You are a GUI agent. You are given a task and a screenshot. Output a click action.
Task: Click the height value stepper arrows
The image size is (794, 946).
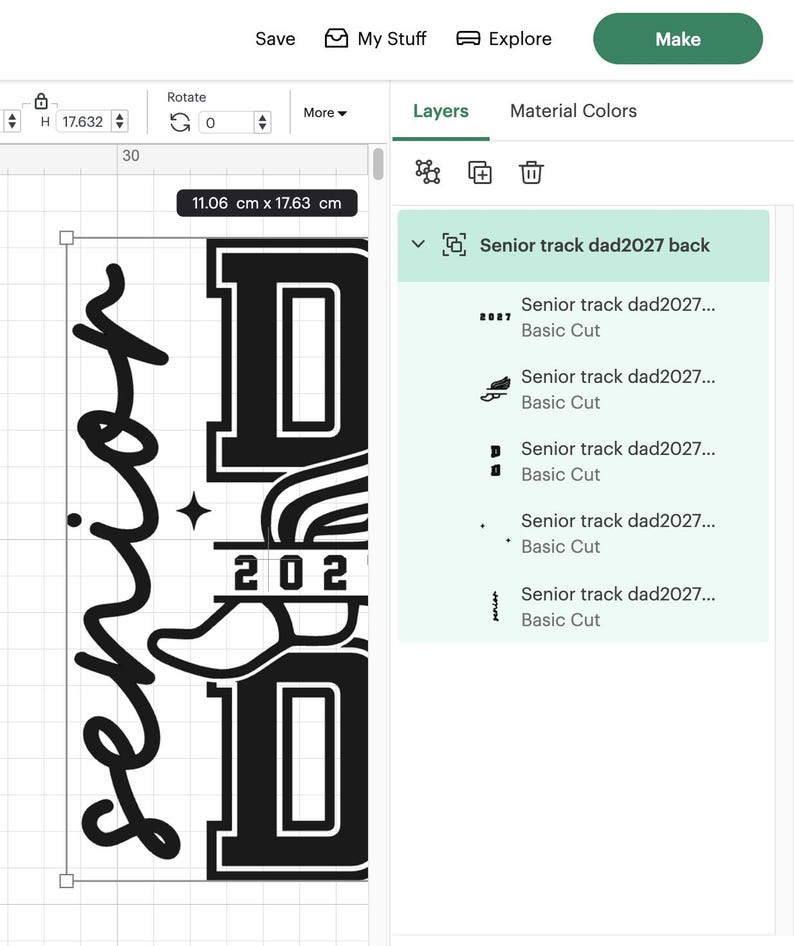[120, 121]
